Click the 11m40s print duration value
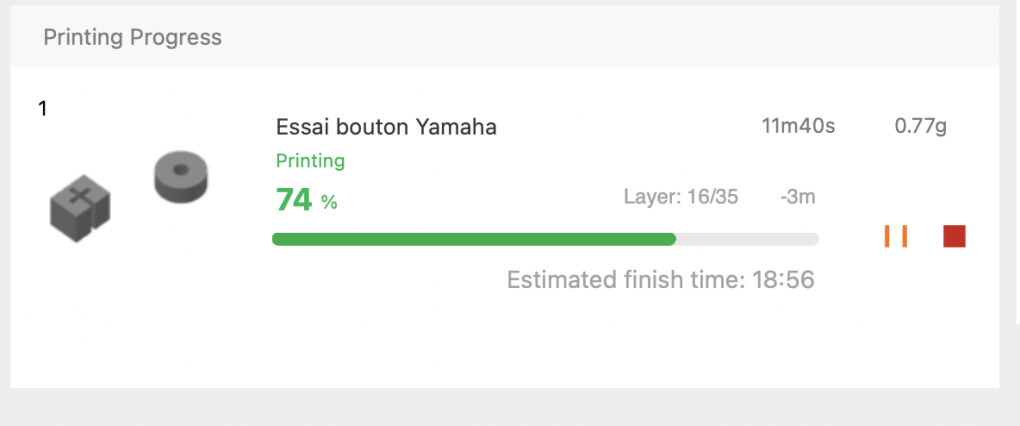Screen dimensions: 1020x426 click(798, 126)
